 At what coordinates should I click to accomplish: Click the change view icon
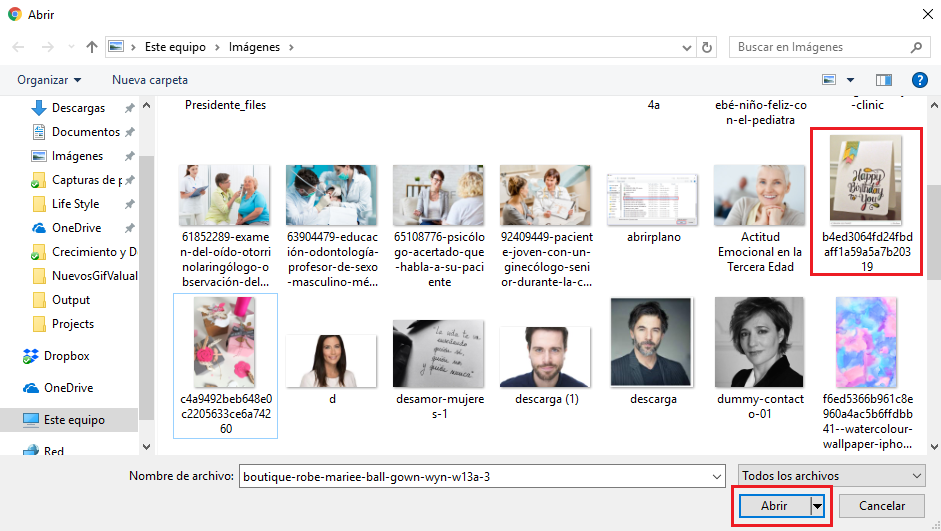(x=829, y=80)
